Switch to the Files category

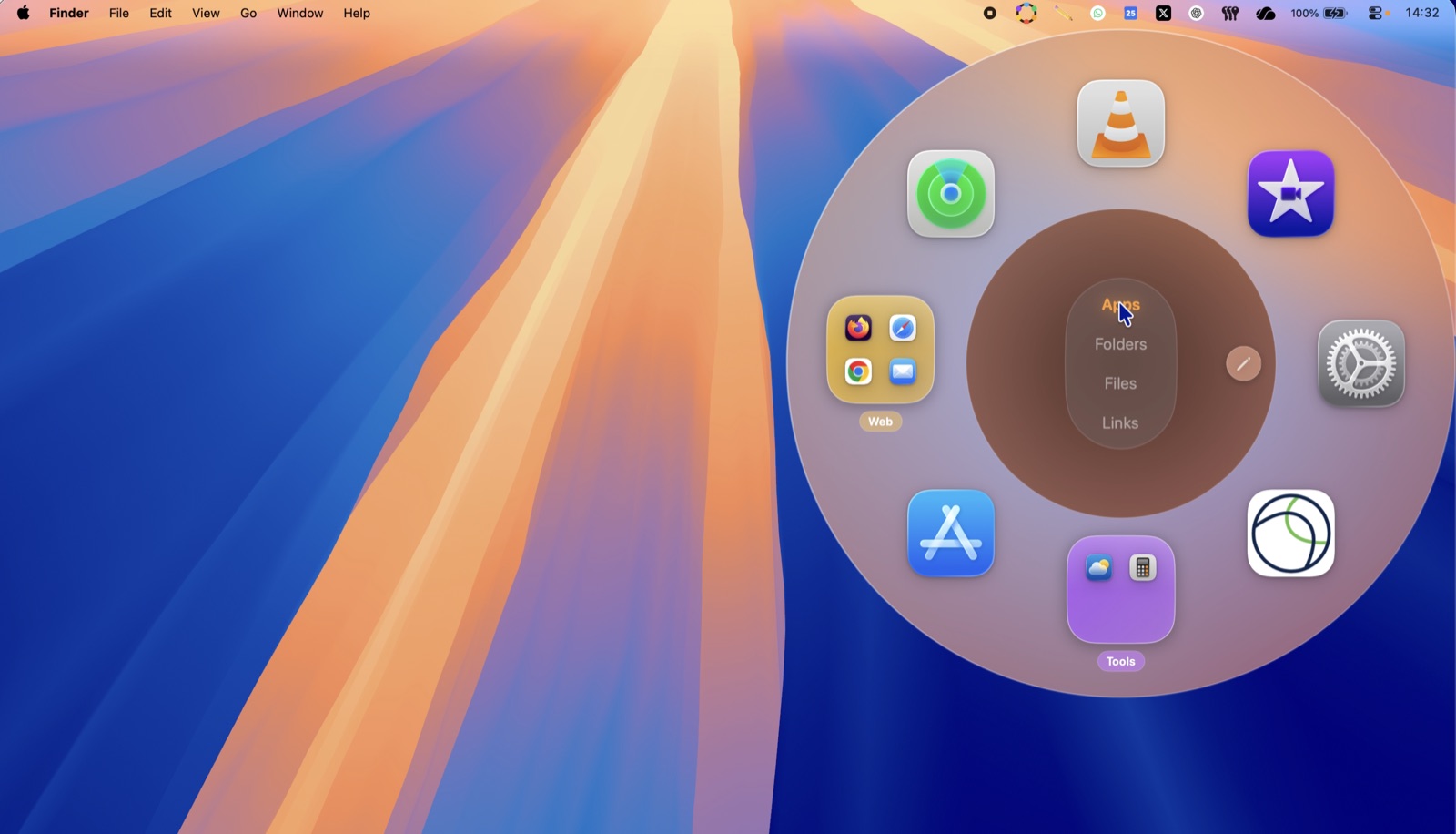(1120, 383)
